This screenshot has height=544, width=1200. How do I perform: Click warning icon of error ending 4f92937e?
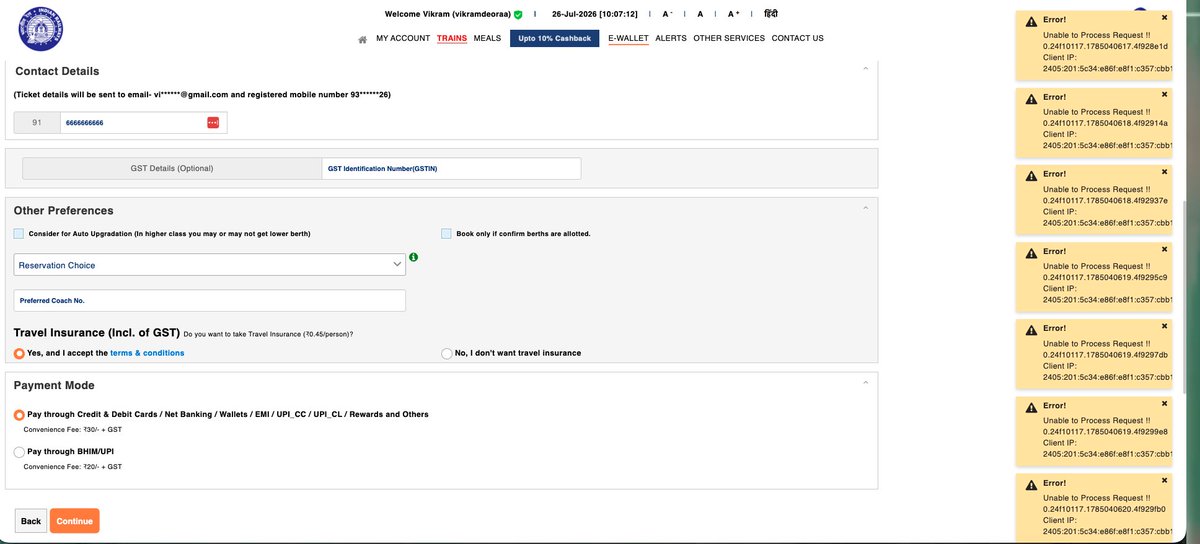(x=1029, y=174)
